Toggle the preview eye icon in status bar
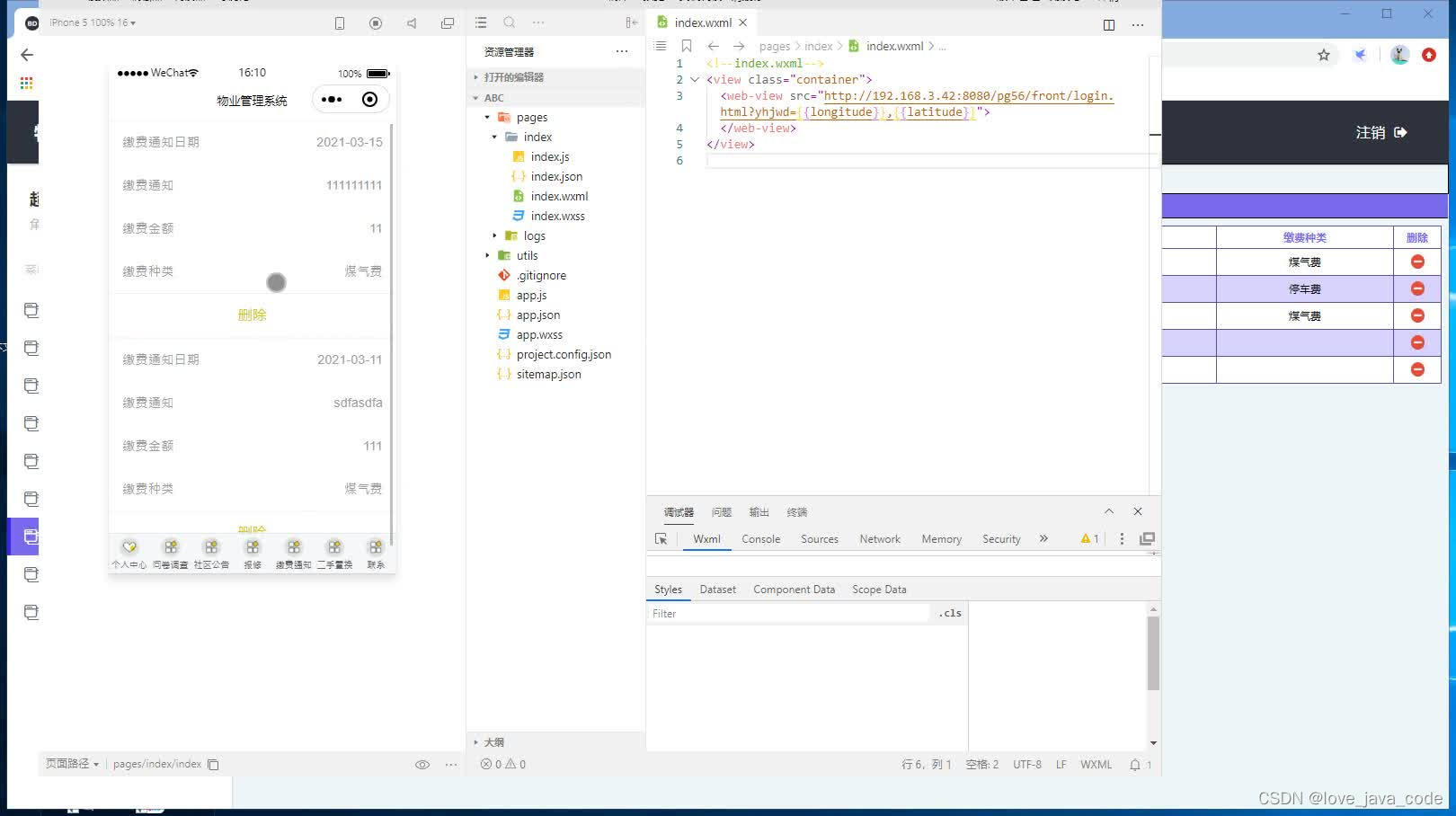The height and width of the screenshot is (816, 1456). pos(422,765)
